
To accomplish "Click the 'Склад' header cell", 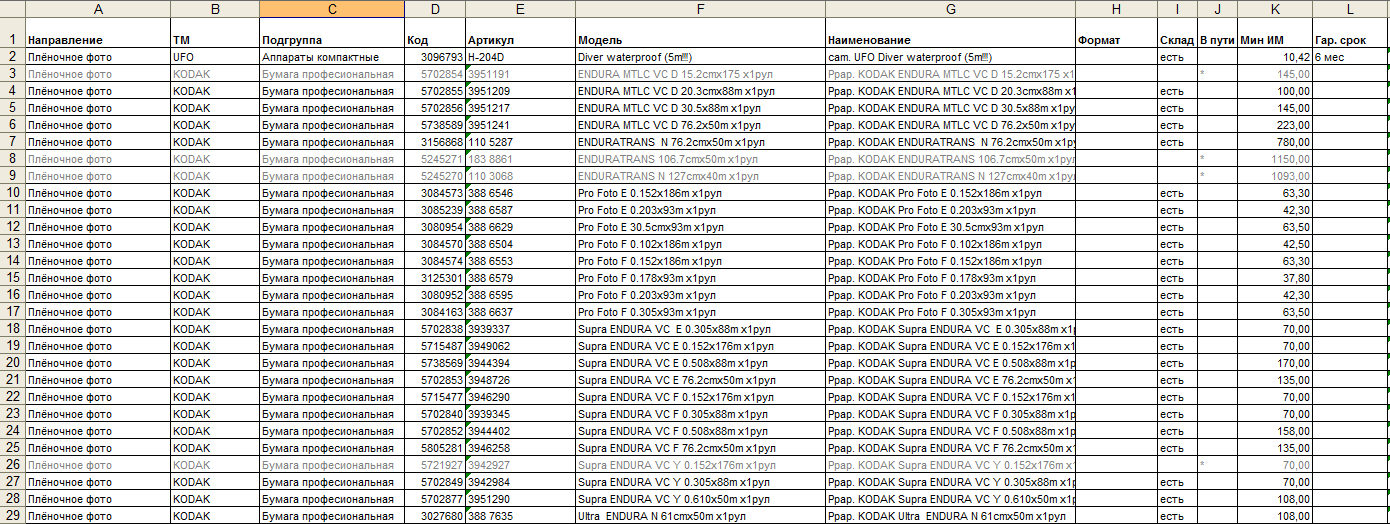I will coord(1177,34).
